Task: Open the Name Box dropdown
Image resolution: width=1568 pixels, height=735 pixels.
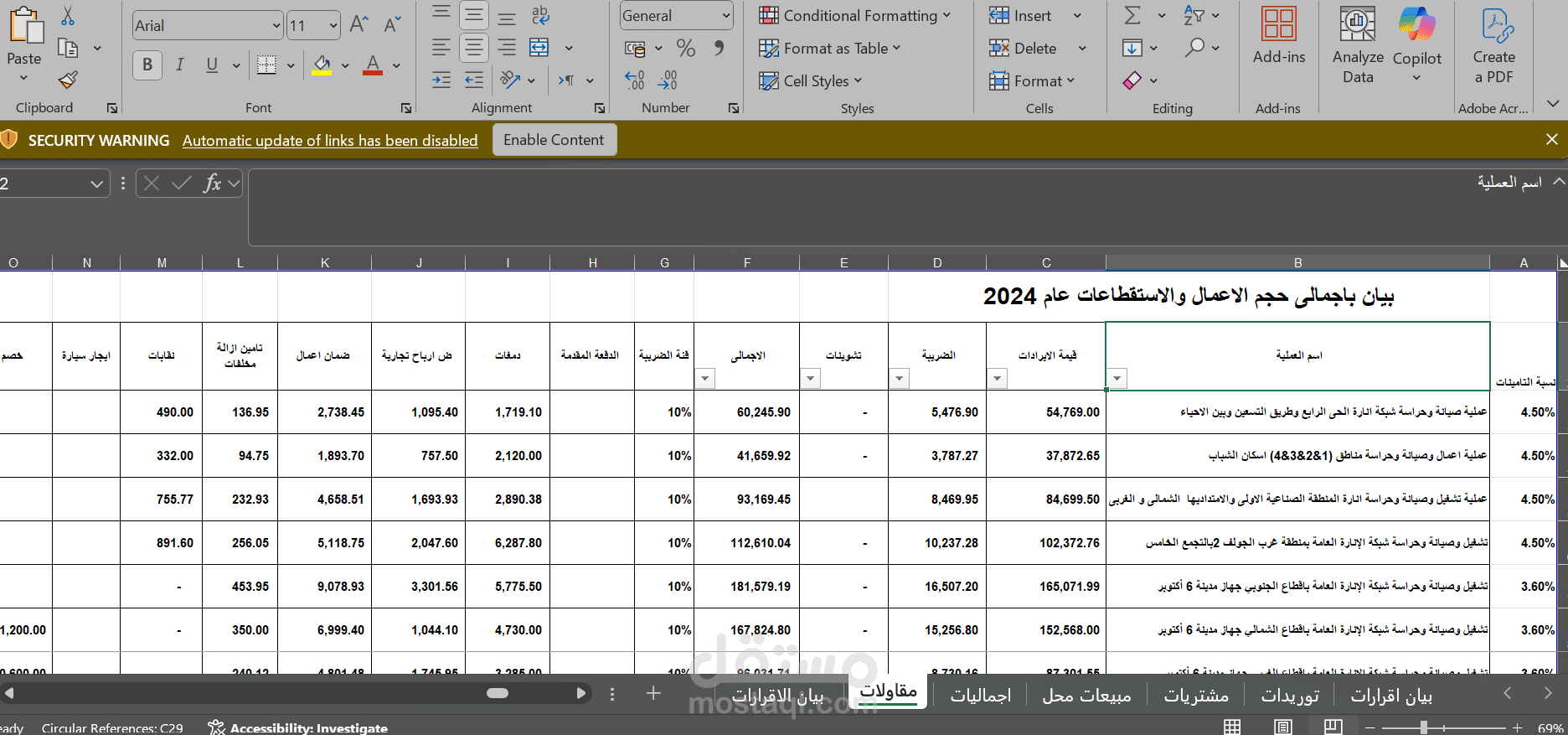Action: point(97,184)
